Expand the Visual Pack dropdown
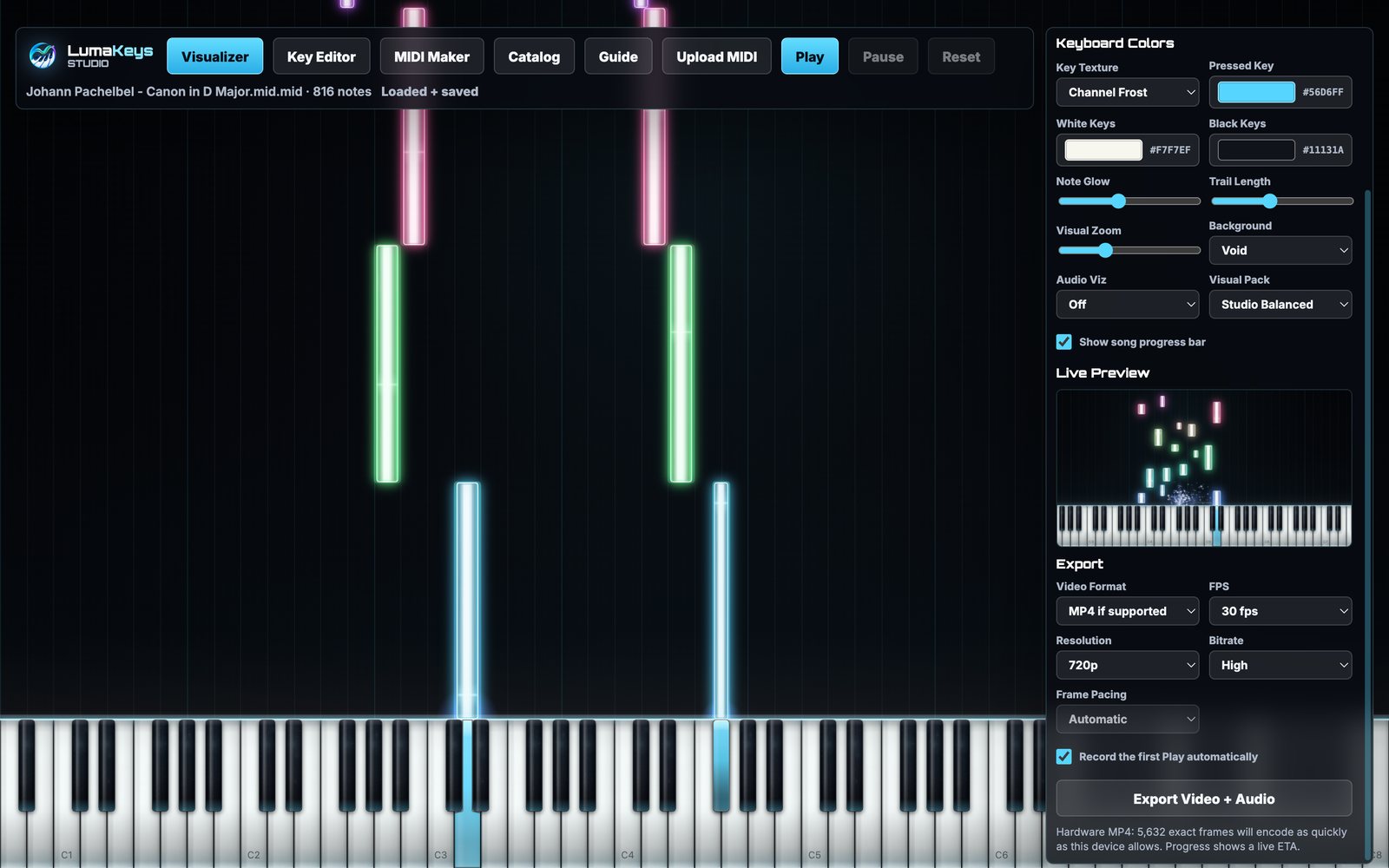1389x868 pixels. [1280, 305]
